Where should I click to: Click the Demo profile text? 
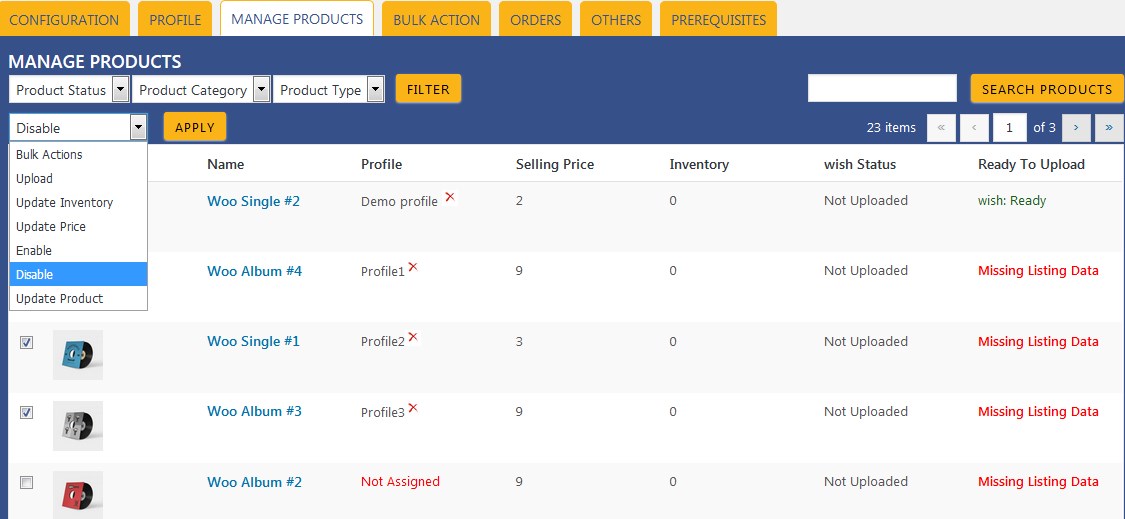click(399, 202)
